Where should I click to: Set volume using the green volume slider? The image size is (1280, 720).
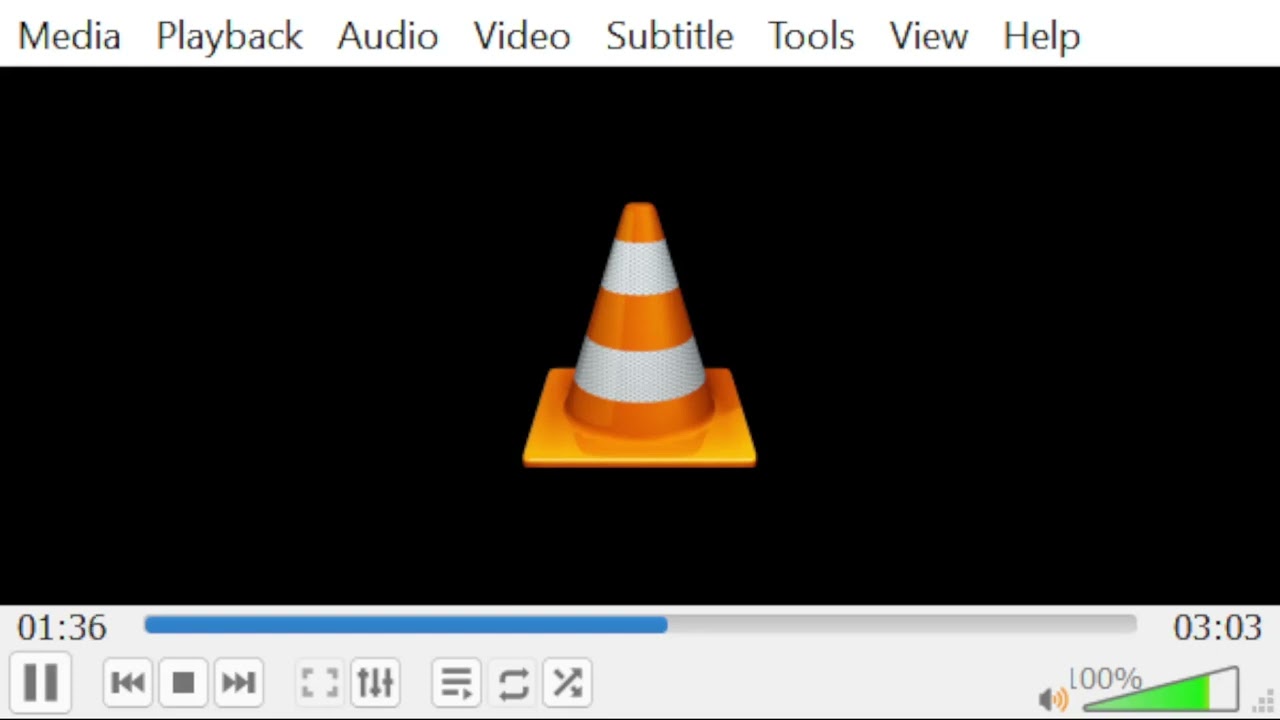tap(1161, 690)
